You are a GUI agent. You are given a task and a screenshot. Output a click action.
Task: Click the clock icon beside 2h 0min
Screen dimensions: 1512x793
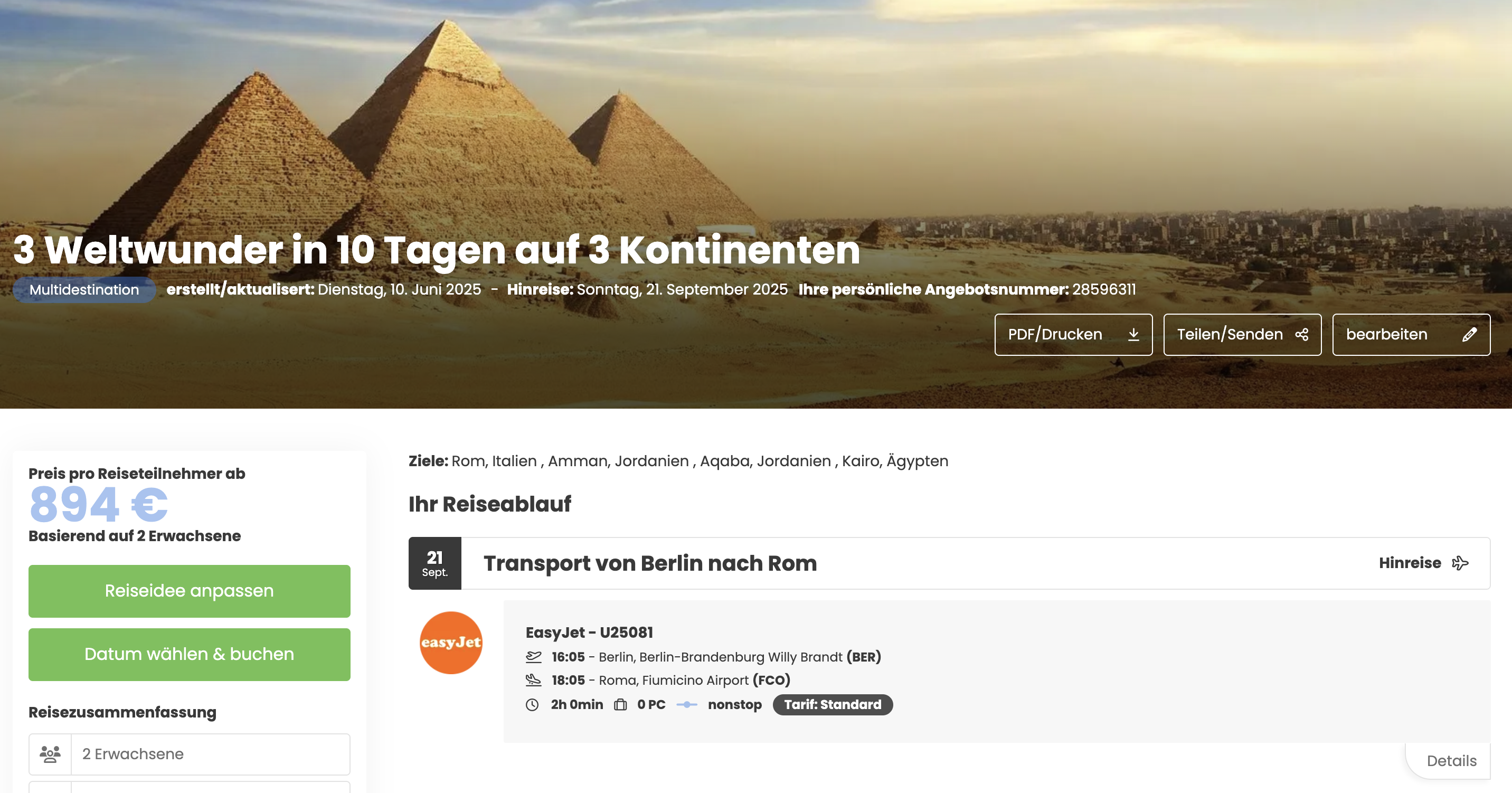(532, 705)
